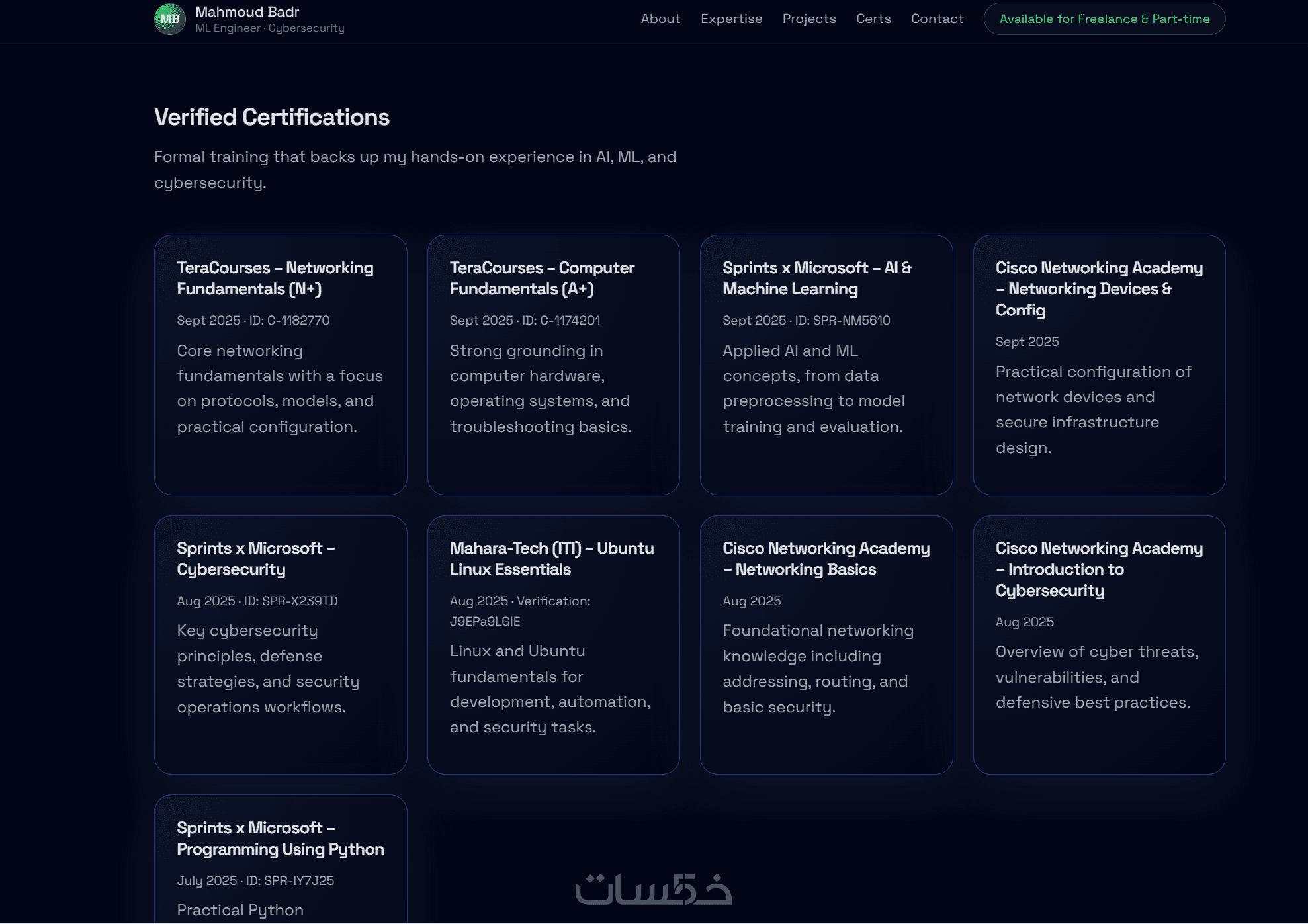Screen dimensions: 1308x924
Task: Click Cisco Introduction to Cybersecurity card
Action: (x=1098, y=644)
